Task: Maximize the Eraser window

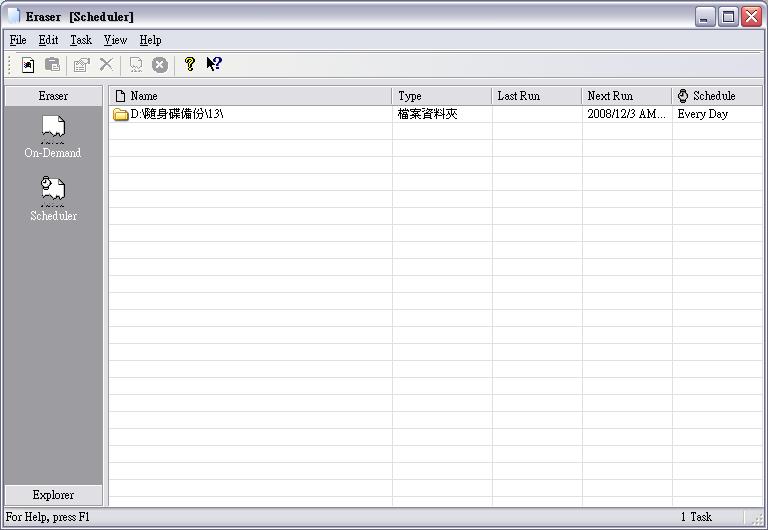Action: pos(728,17)
